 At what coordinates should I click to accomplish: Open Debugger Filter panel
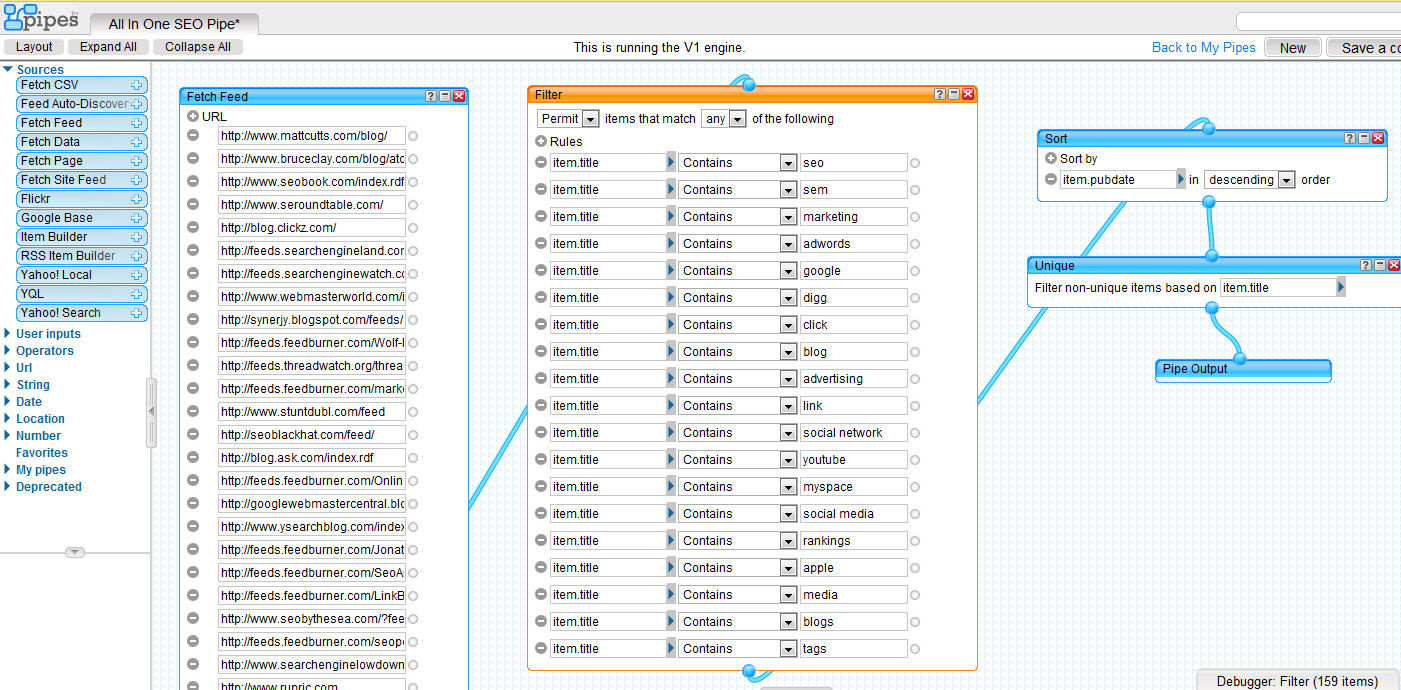pyautogui.click(x=1297, y=681)
